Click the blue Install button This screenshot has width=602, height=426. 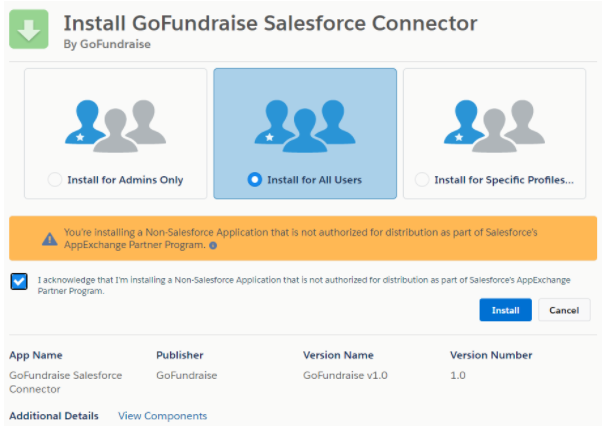505,310
